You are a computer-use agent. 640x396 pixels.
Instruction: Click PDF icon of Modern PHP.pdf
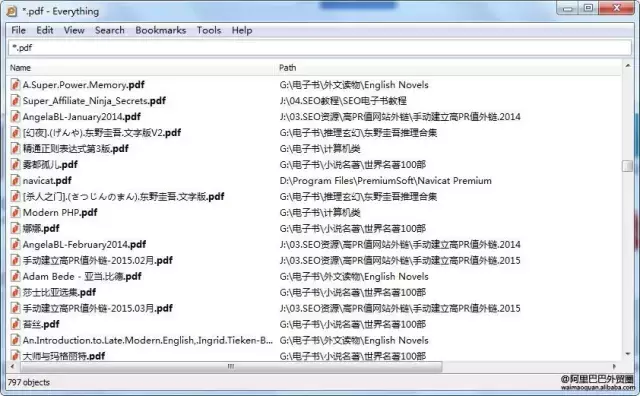15,212
